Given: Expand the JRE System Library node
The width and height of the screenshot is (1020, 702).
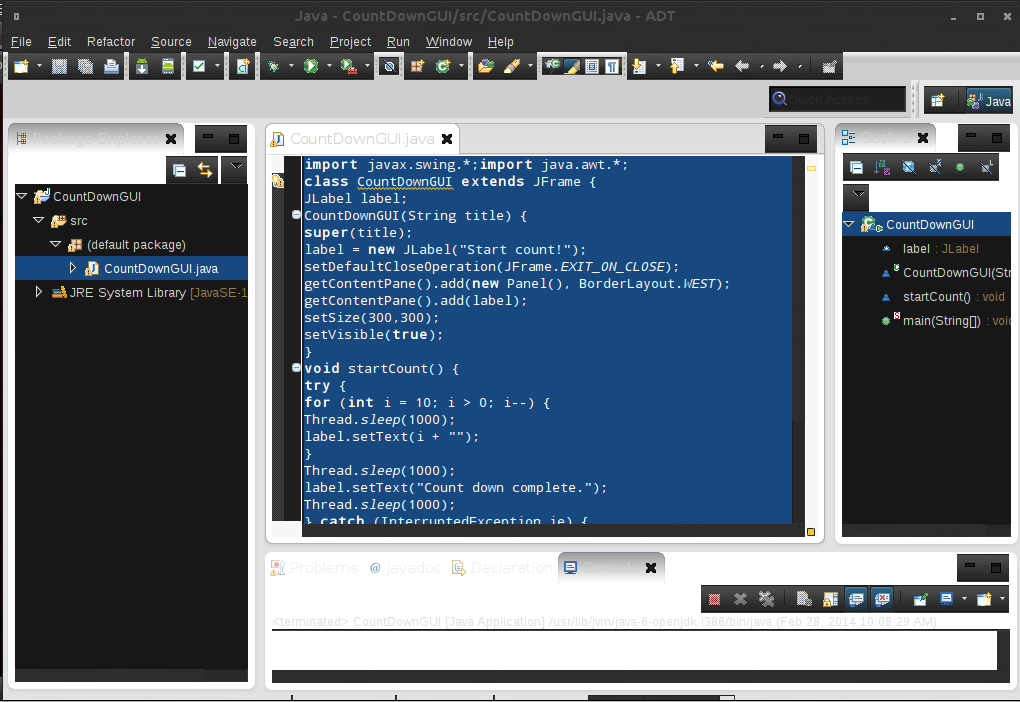Looking at the screenshot, I should click(38, 293).
